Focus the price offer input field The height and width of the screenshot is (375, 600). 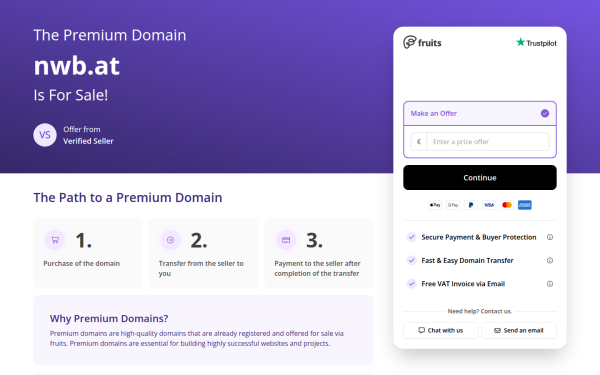(x=488, y=142)
